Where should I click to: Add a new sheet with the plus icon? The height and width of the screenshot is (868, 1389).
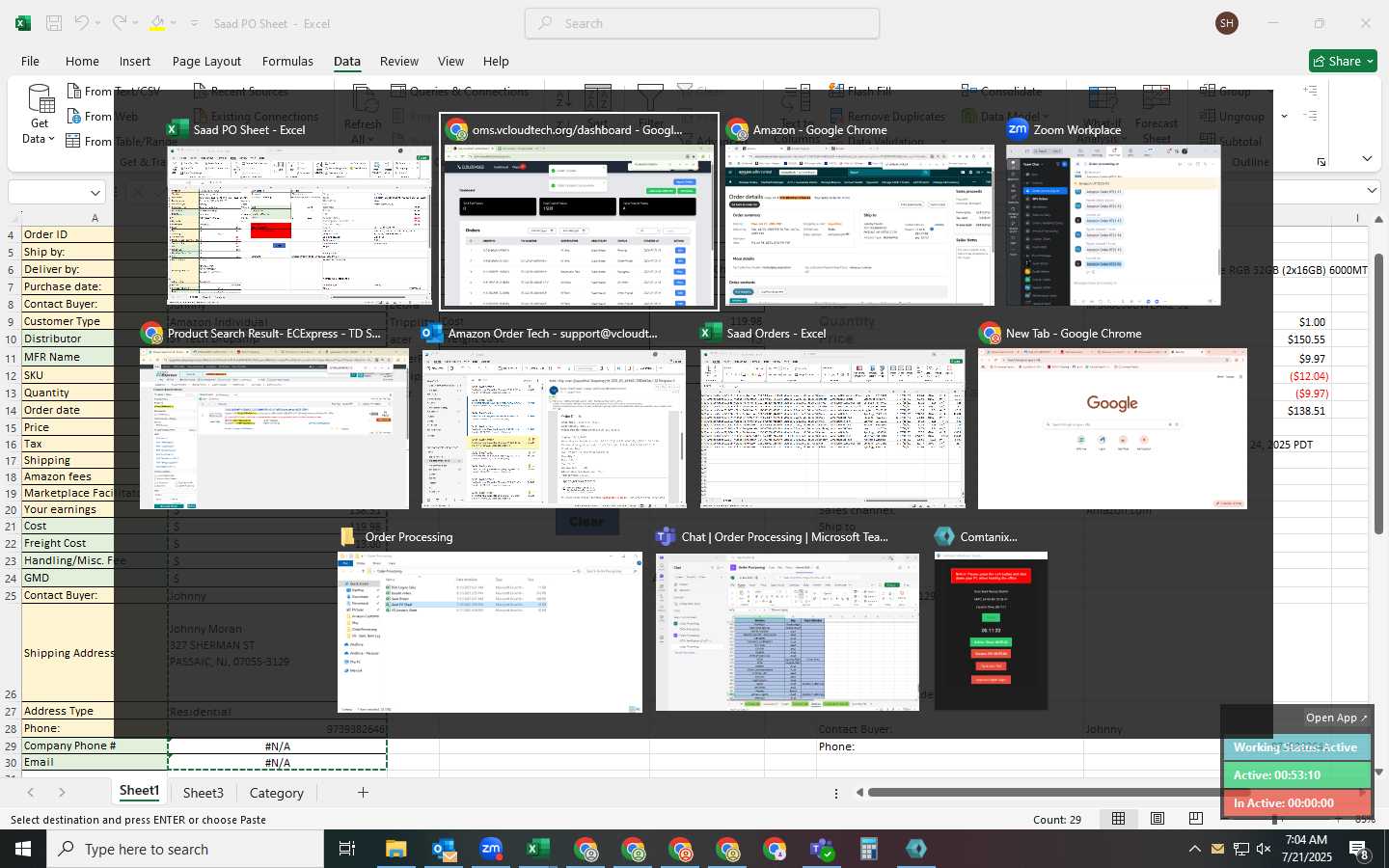point(363,793)
